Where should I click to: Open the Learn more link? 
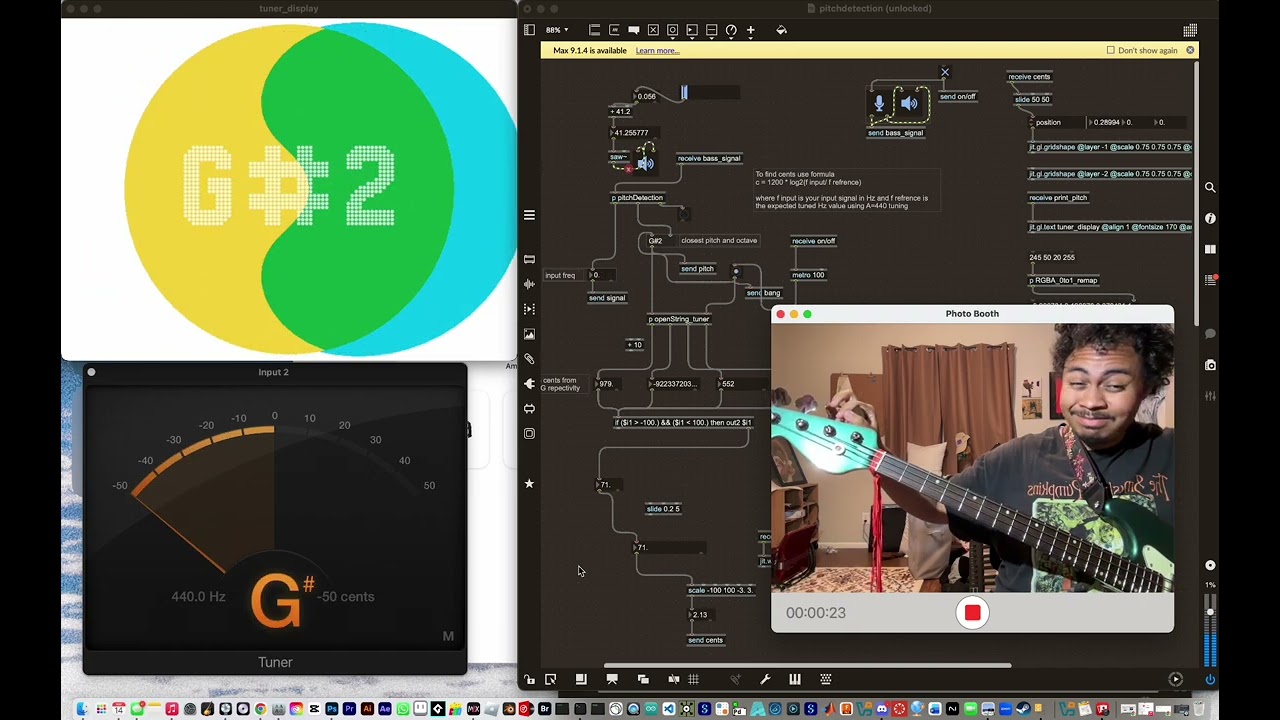tap(657, 50)
